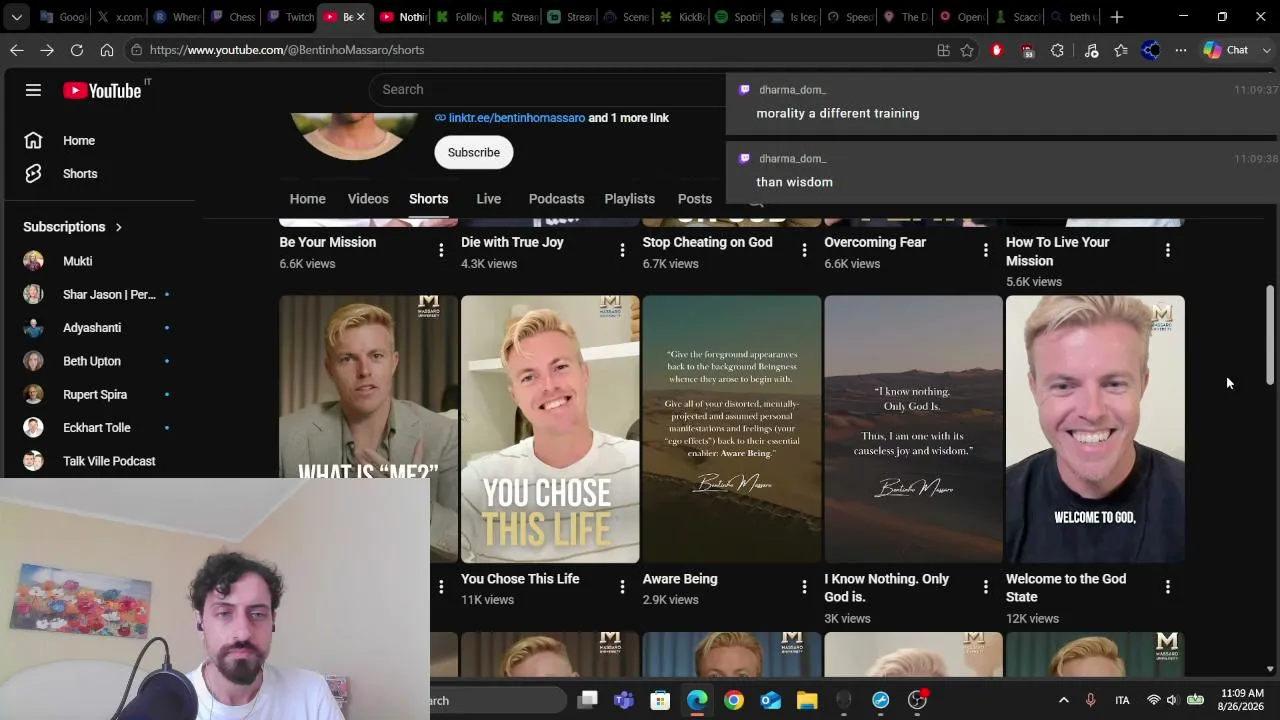
Task: Show hidden system tray icons
Action: pyautogui.click(x=1063, y=700)
